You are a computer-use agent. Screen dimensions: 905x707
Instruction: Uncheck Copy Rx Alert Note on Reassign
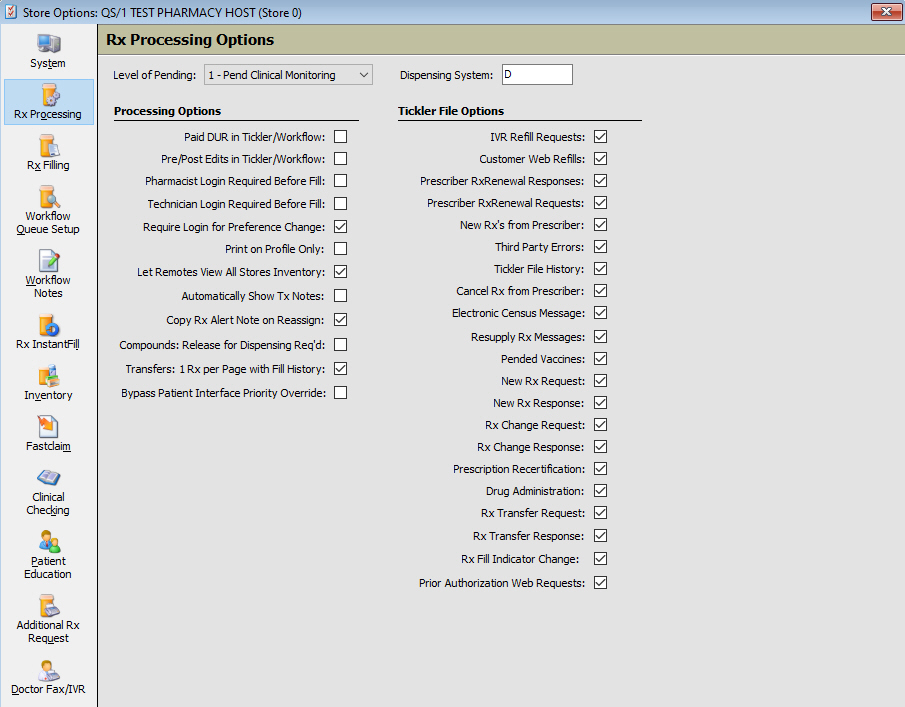[341, 320]
